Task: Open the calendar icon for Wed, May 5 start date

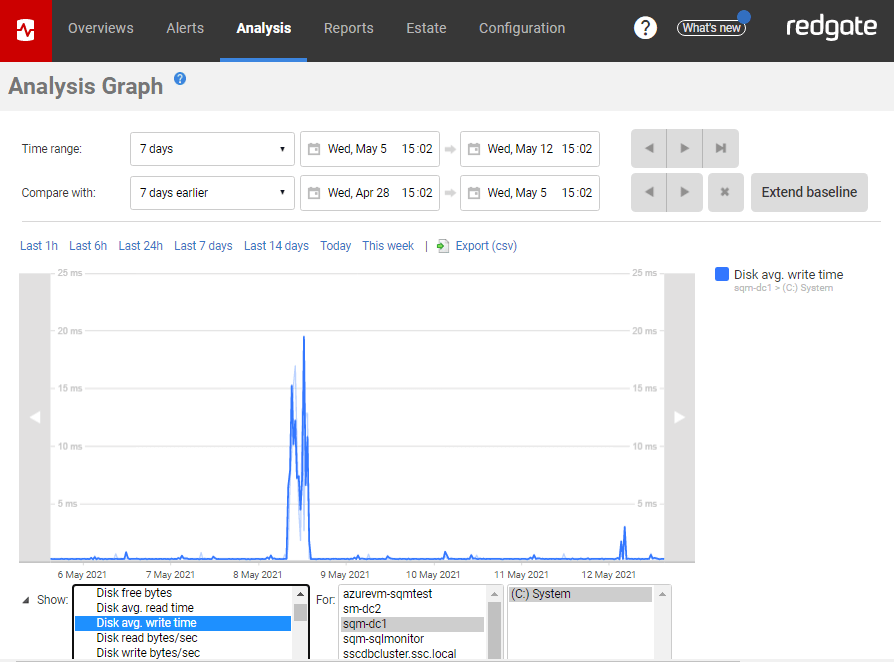Action: tap(315, 148)
